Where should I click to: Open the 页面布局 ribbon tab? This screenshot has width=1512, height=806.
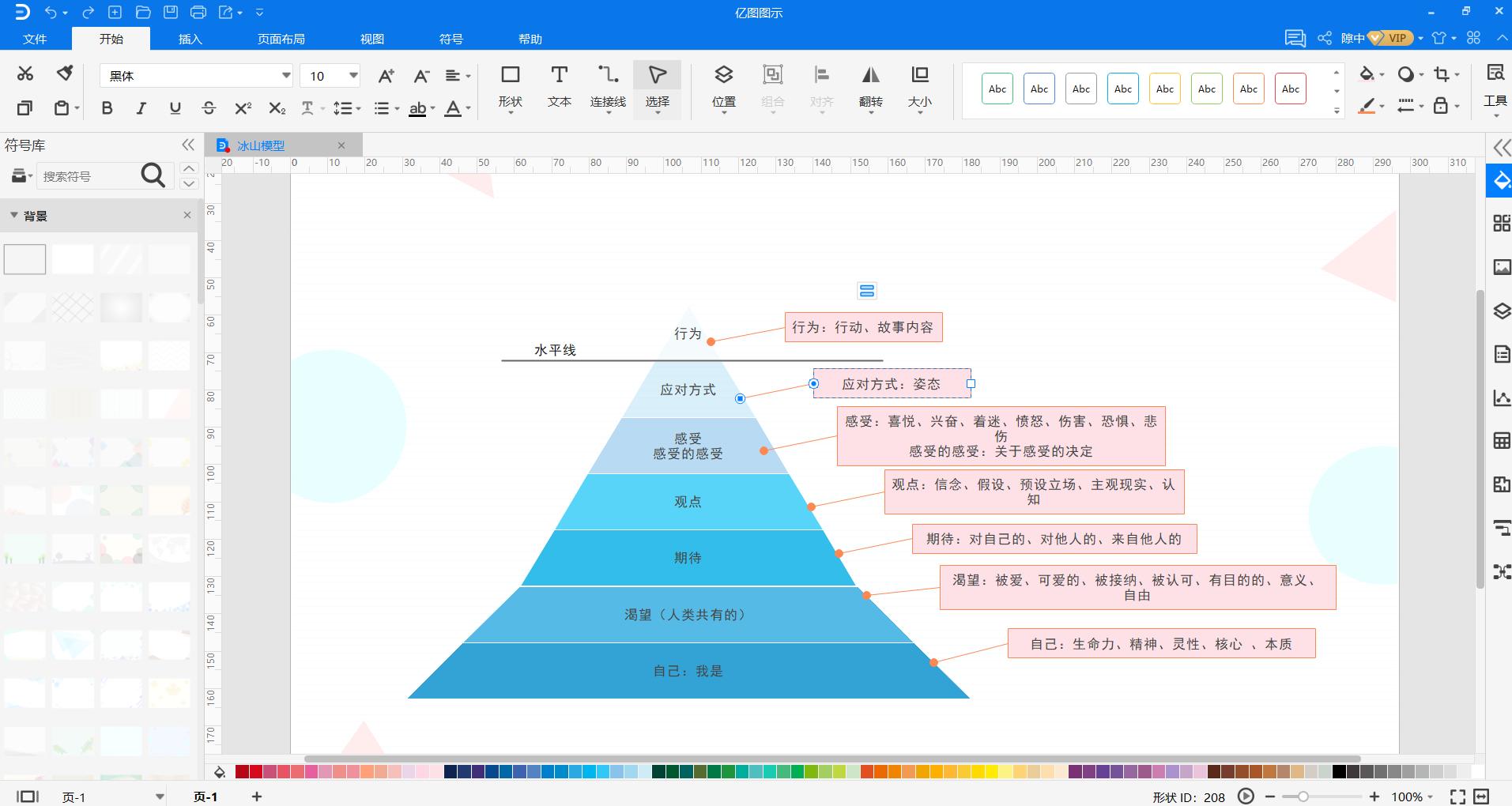coord(281,39)
